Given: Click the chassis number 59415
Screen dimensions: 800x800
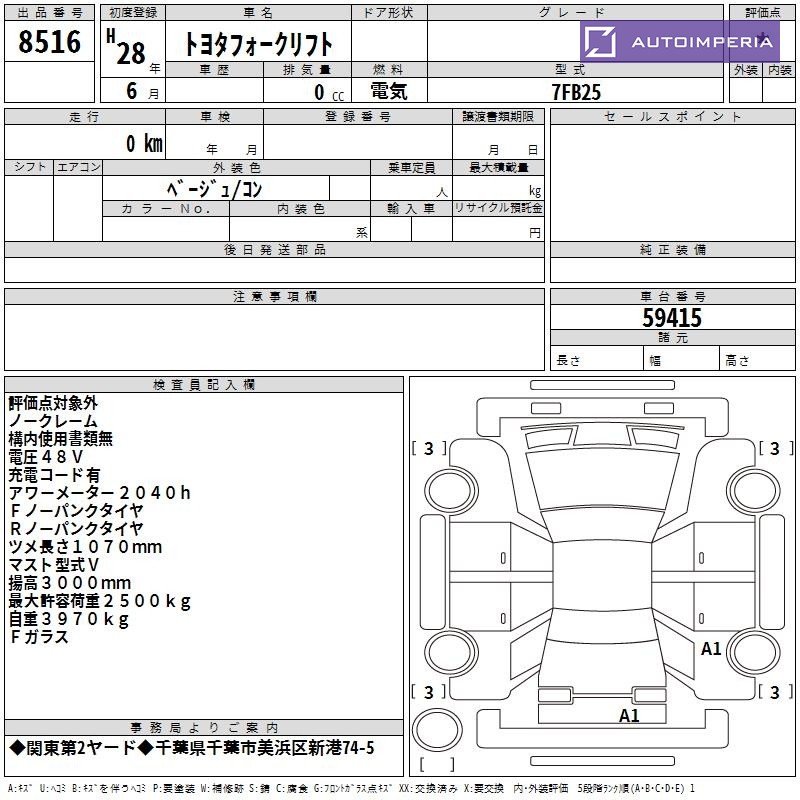Looking at the screenshot, I should pyautogui.click(x=672, y=318).
